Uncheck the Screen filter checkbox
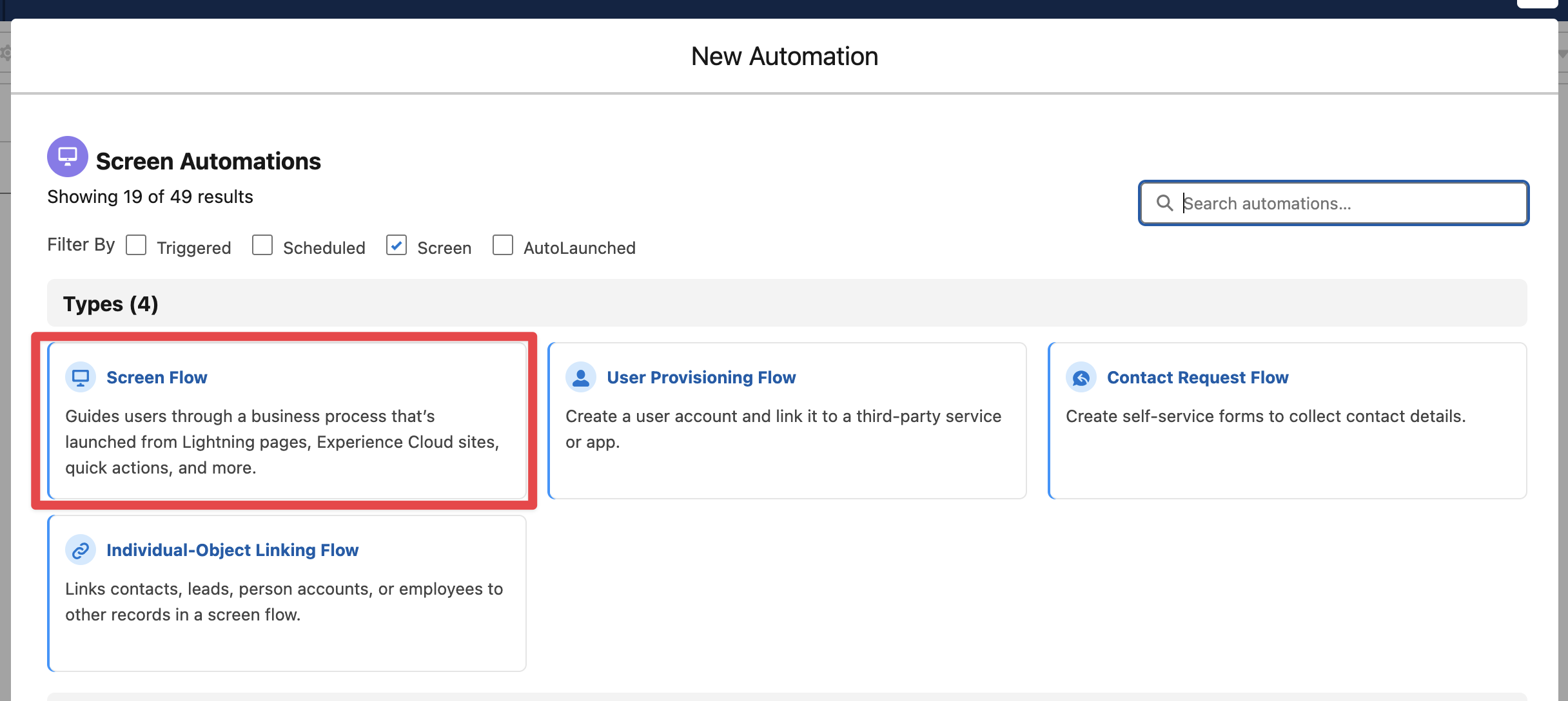 (x=397, y=245)
